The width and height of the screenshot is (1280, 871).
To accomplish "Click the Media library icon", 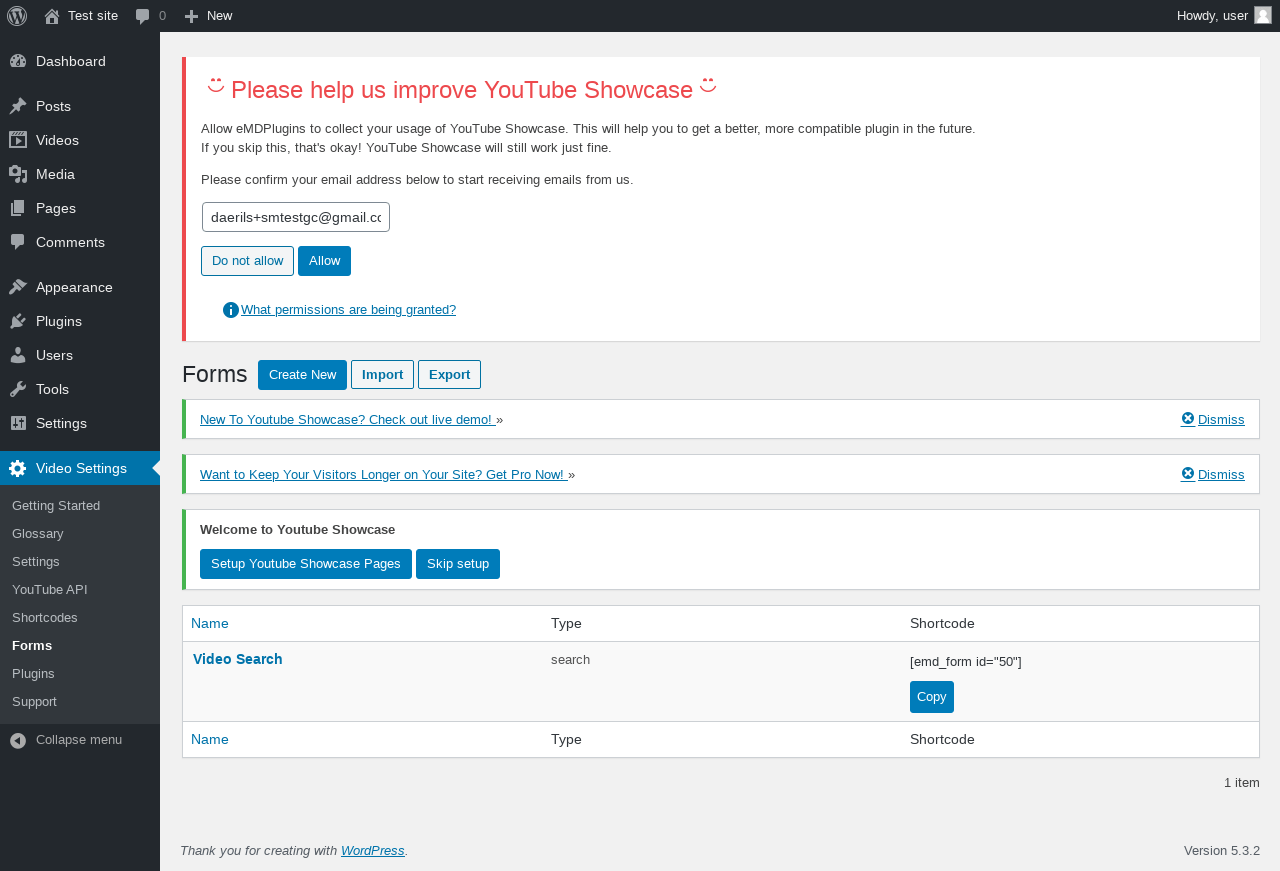I will pos(18,174).
